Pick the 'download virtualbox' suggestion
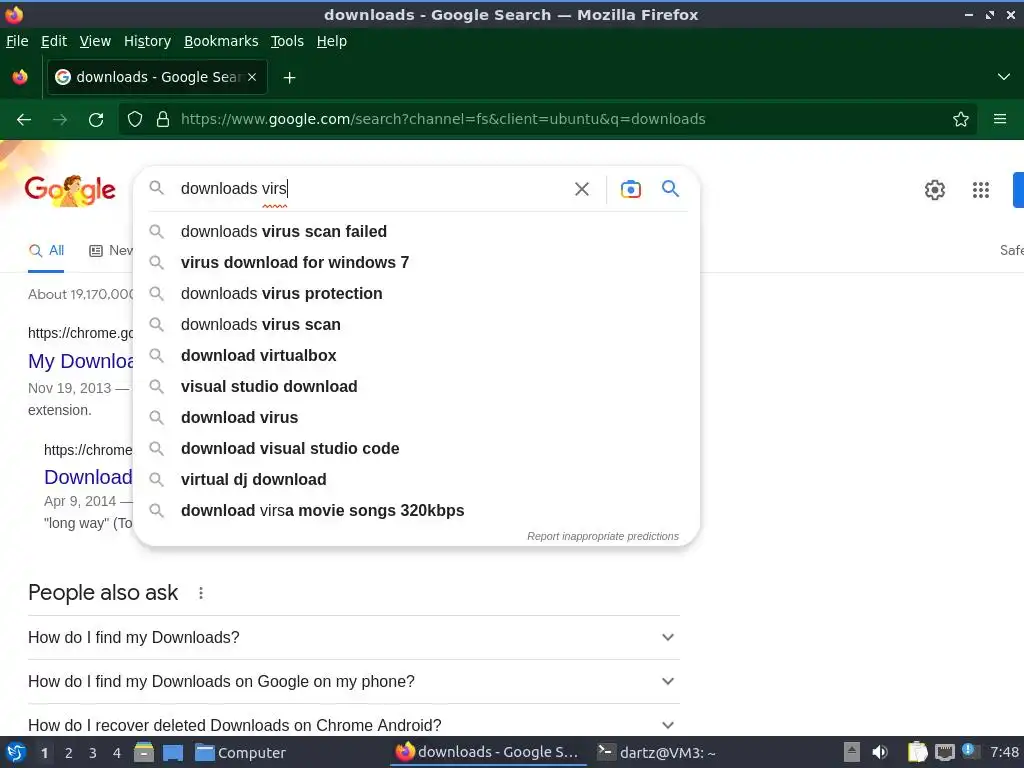 pos(417,356)
